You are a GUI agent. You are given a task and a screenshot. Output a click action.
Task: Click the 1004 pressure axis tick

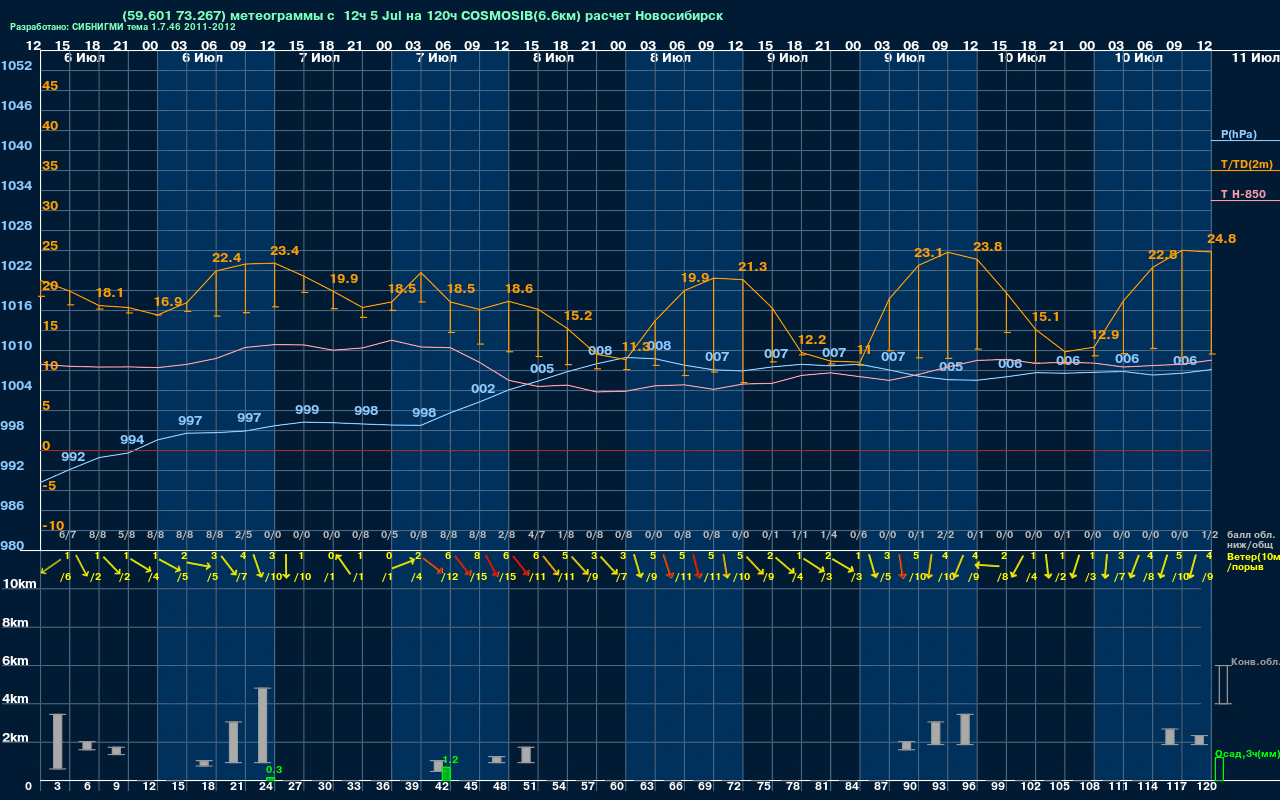click(16, 386)
